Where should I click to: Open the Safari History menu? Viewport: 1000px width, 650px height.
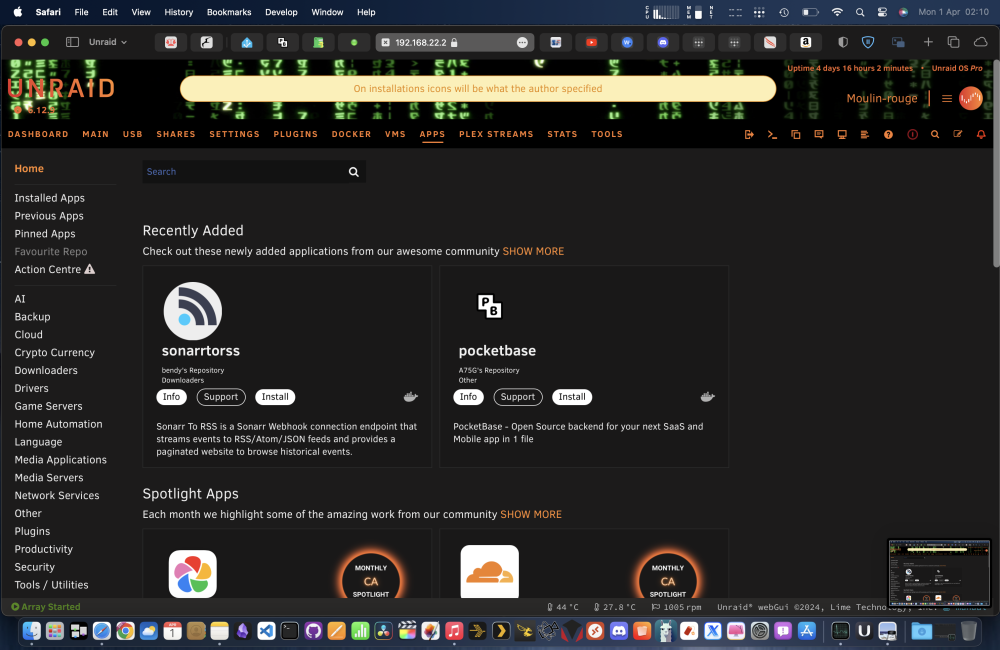click(x=179, y=12)
